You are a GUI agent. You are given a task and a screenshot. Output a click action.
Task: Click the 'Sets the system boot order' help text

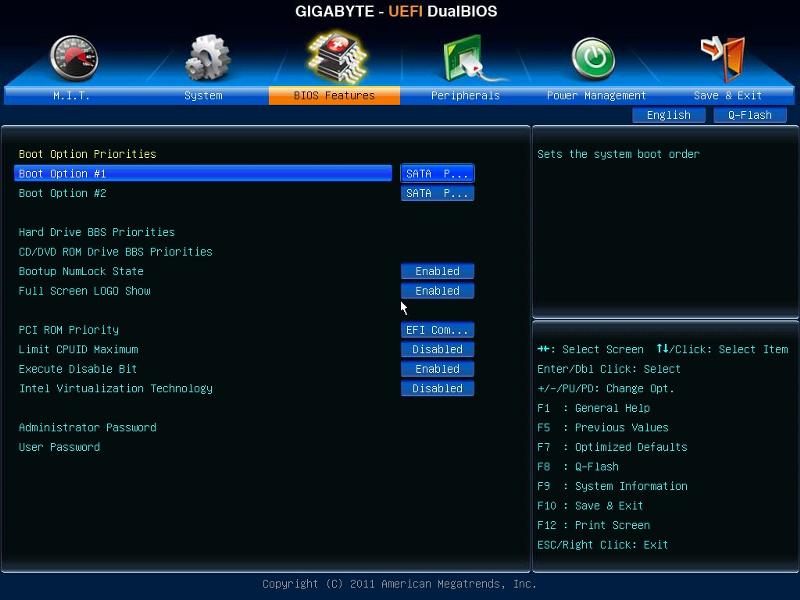(x=618, y=154)
